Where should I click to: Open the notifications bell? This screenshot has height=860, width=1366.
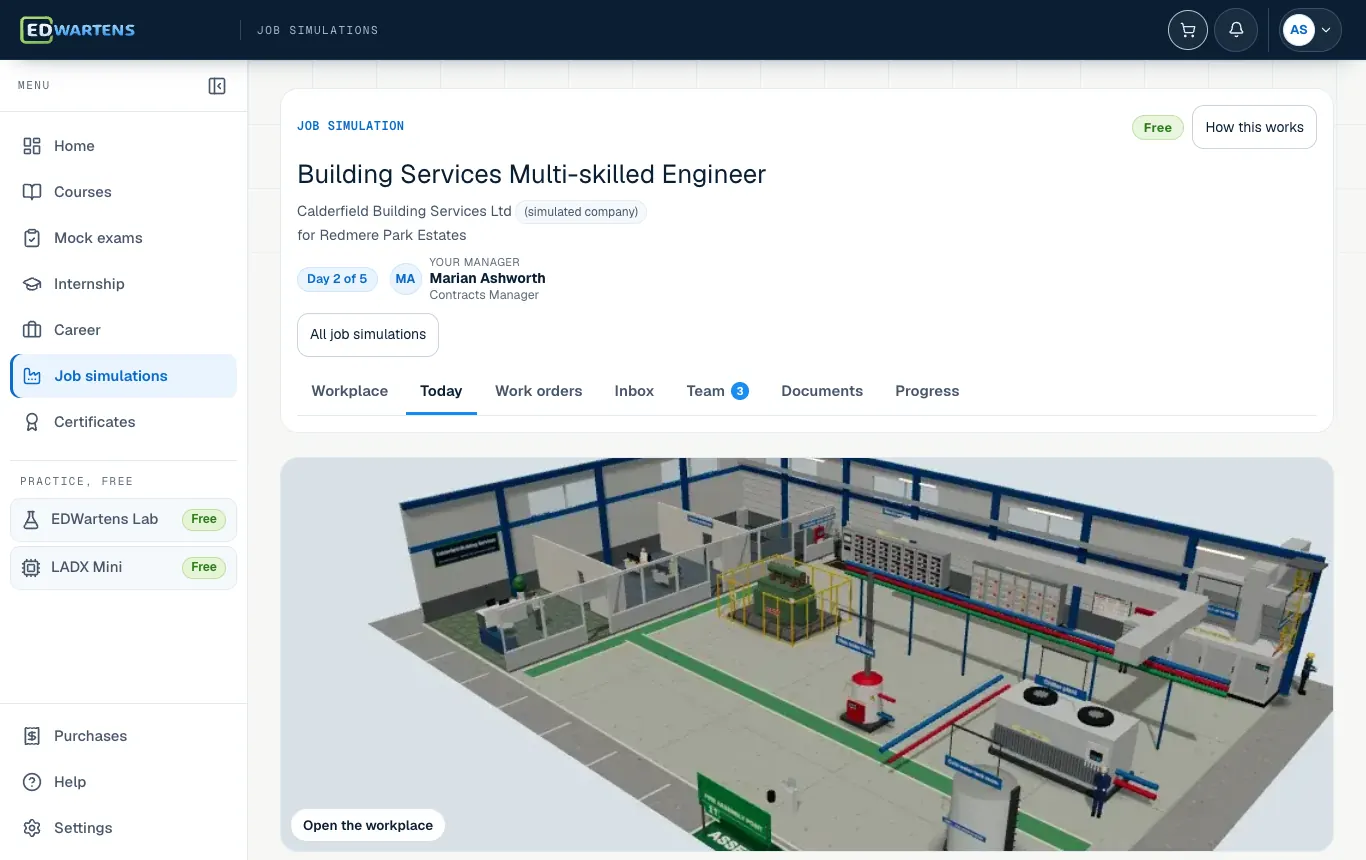(1236, 30)
